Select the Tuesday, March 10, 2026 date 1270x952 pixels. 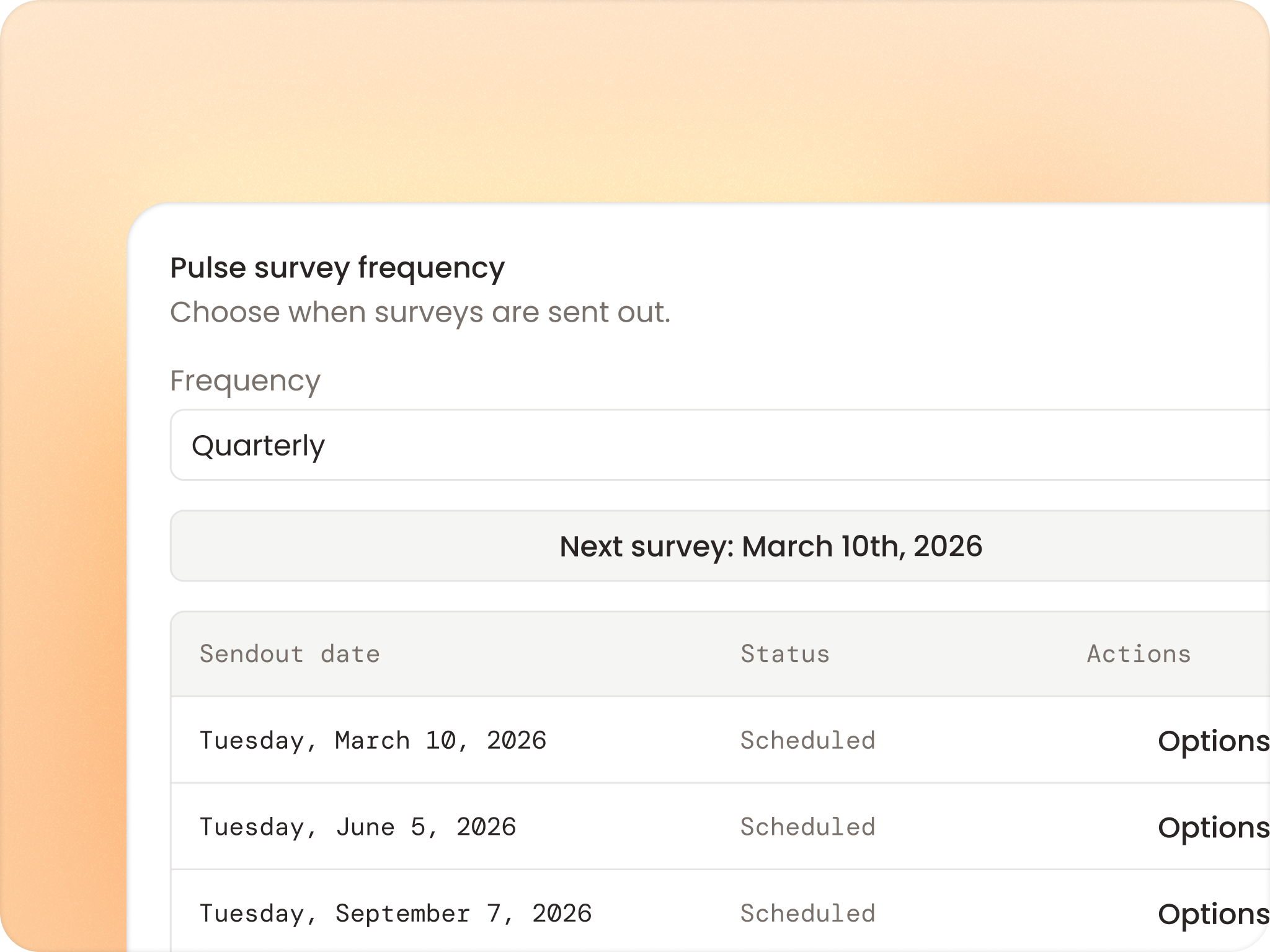(x=372, y=741)
